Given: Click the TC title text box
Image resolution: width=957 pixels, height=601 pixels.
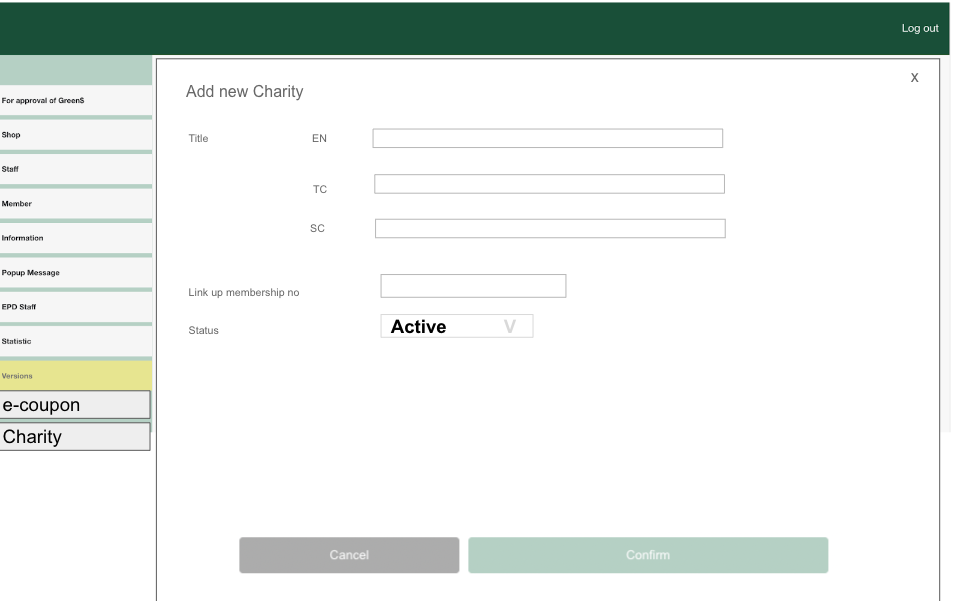Looking at the screenshot, I should pyautogui.click(x=549, y=184).
